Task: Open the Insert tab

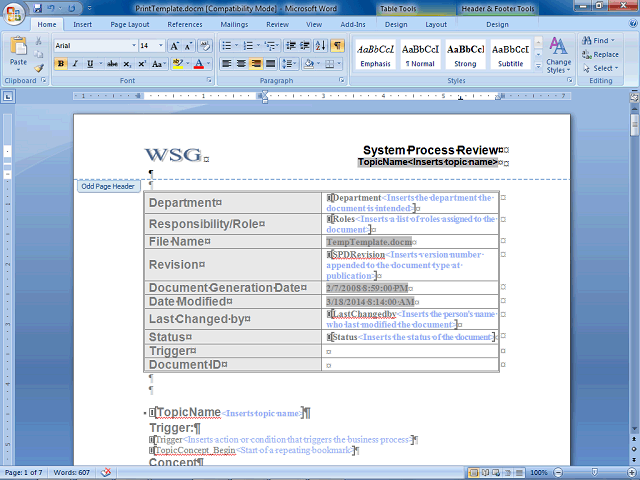Action: point(82,24)
